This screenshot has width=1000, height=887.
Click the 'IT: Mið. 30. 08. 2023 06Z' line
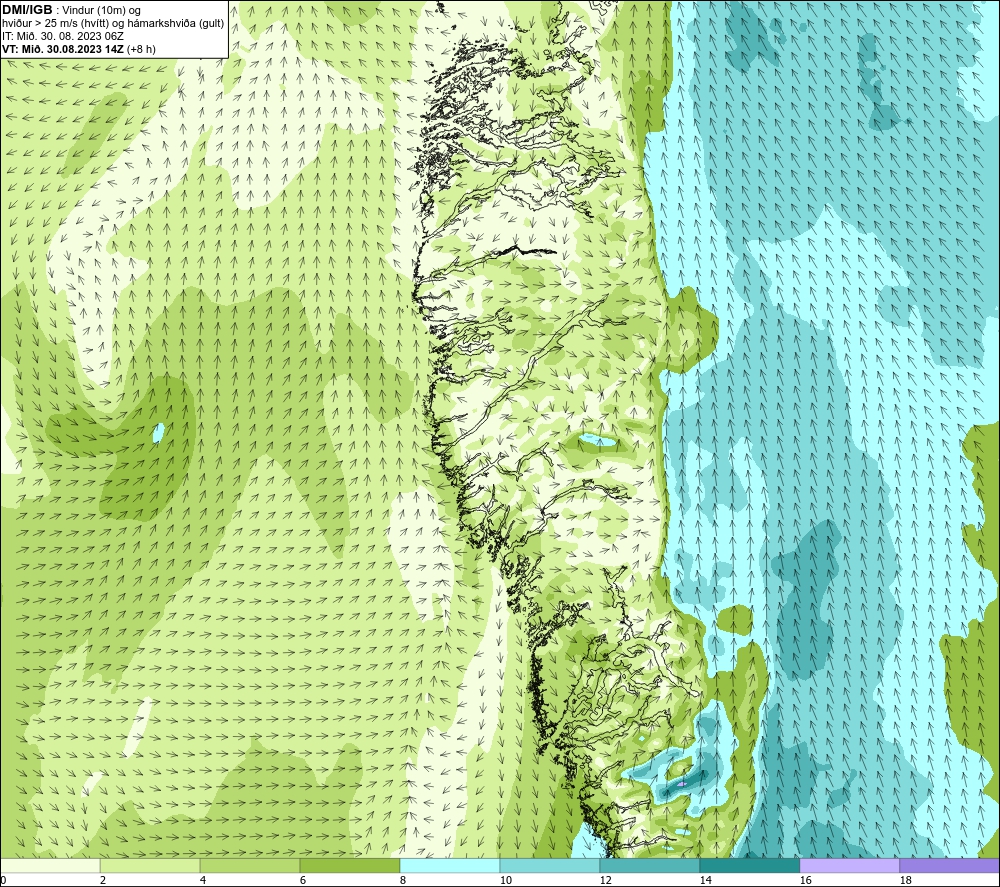pyautogui.click(x=62, y=36)
